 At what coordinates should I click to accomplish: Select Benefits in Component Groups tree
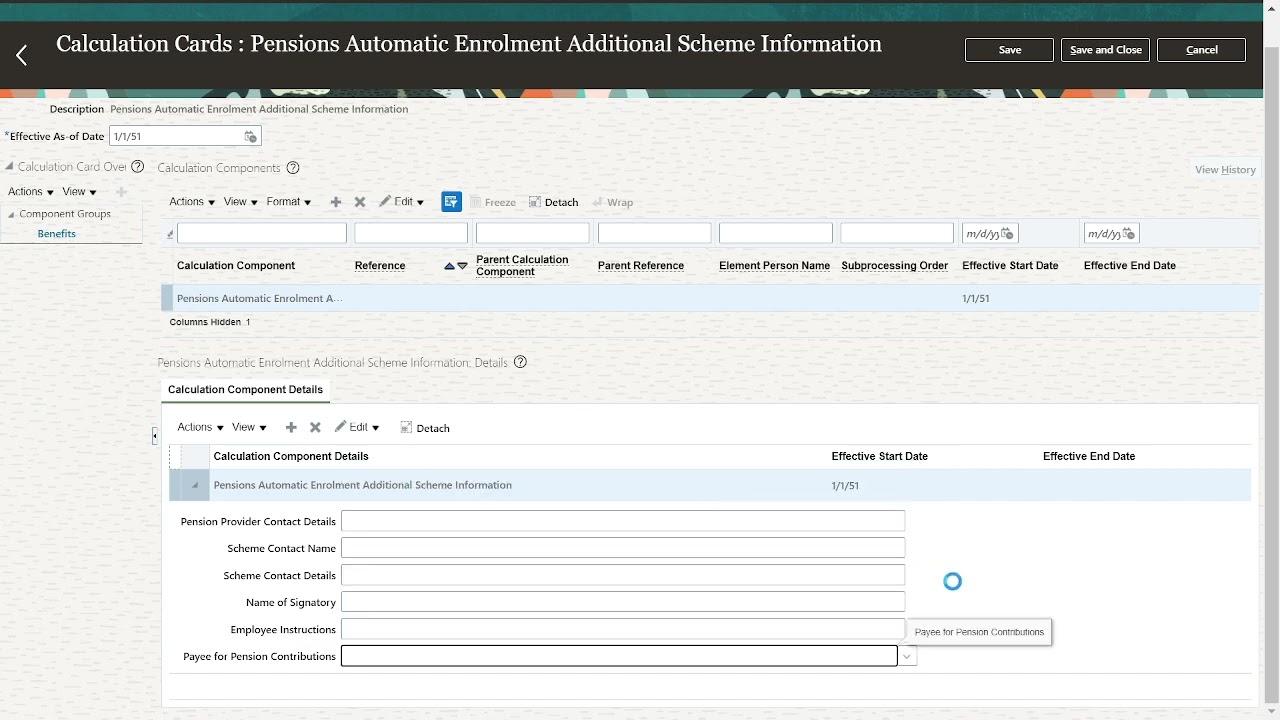[56, 234]
